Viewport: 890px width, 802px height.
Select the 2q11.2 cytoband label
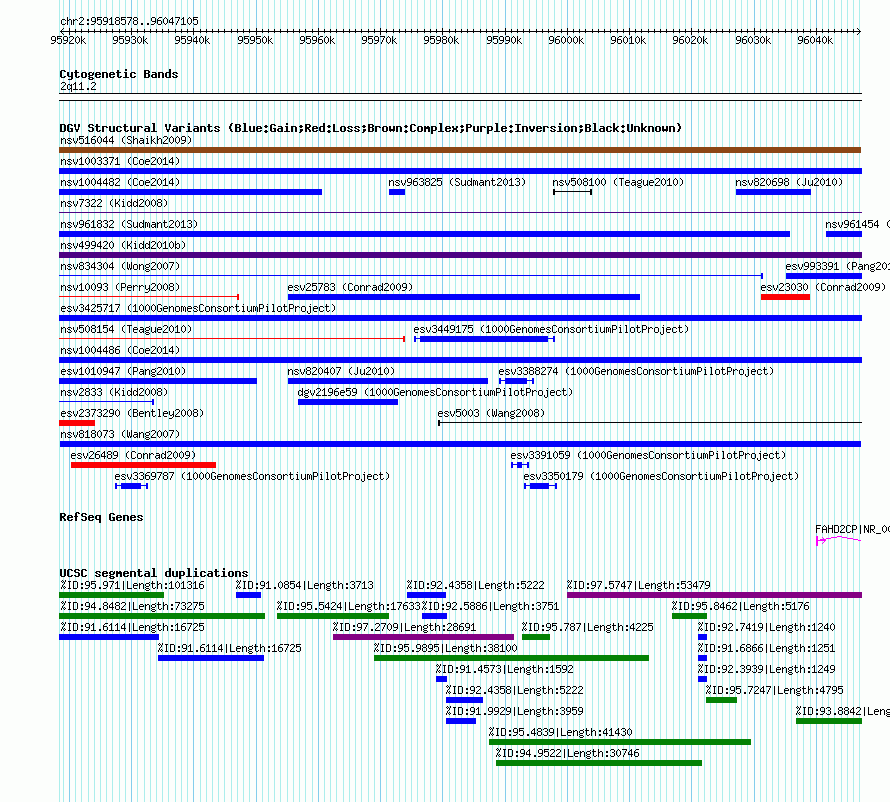(x=78, y=86)
